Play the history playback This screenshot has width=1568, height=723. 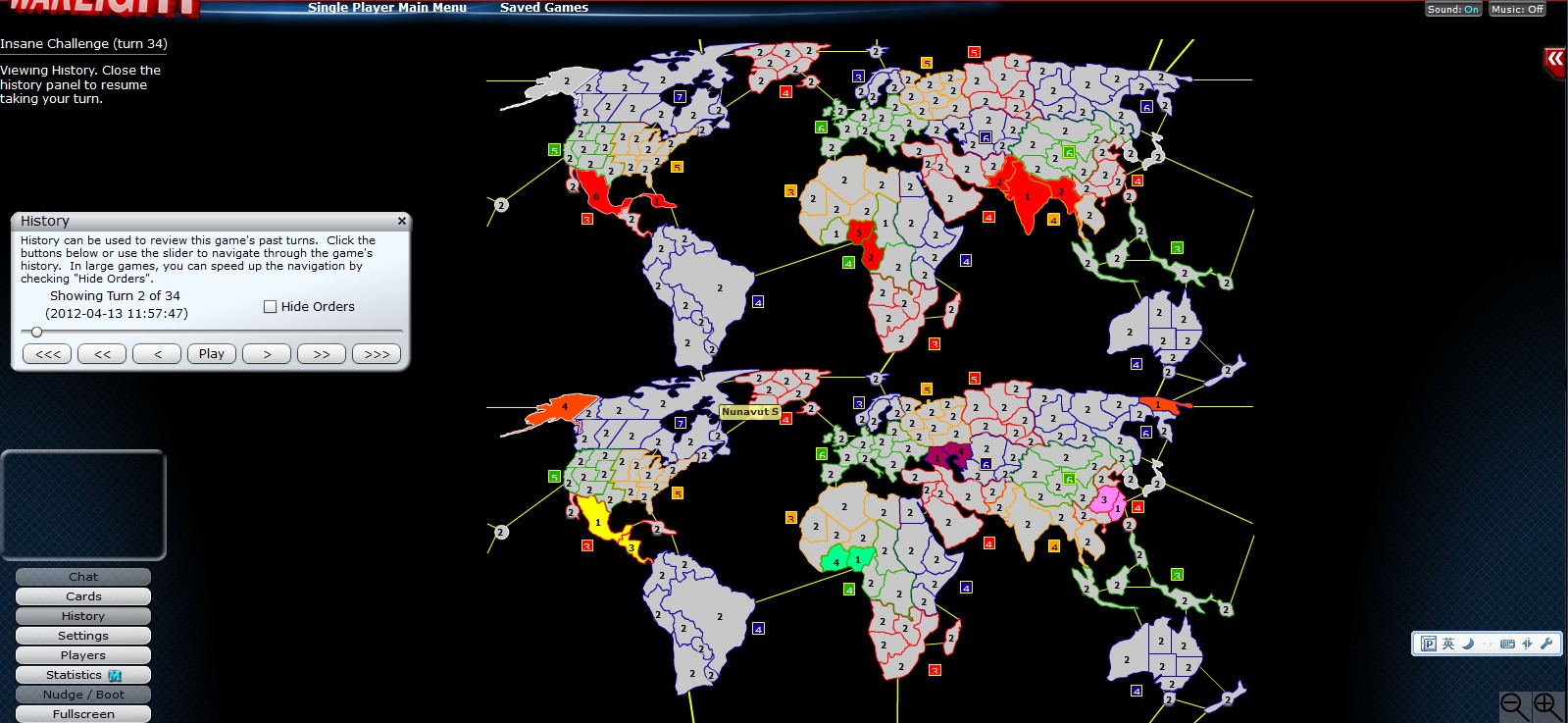[x=212, y=354]
